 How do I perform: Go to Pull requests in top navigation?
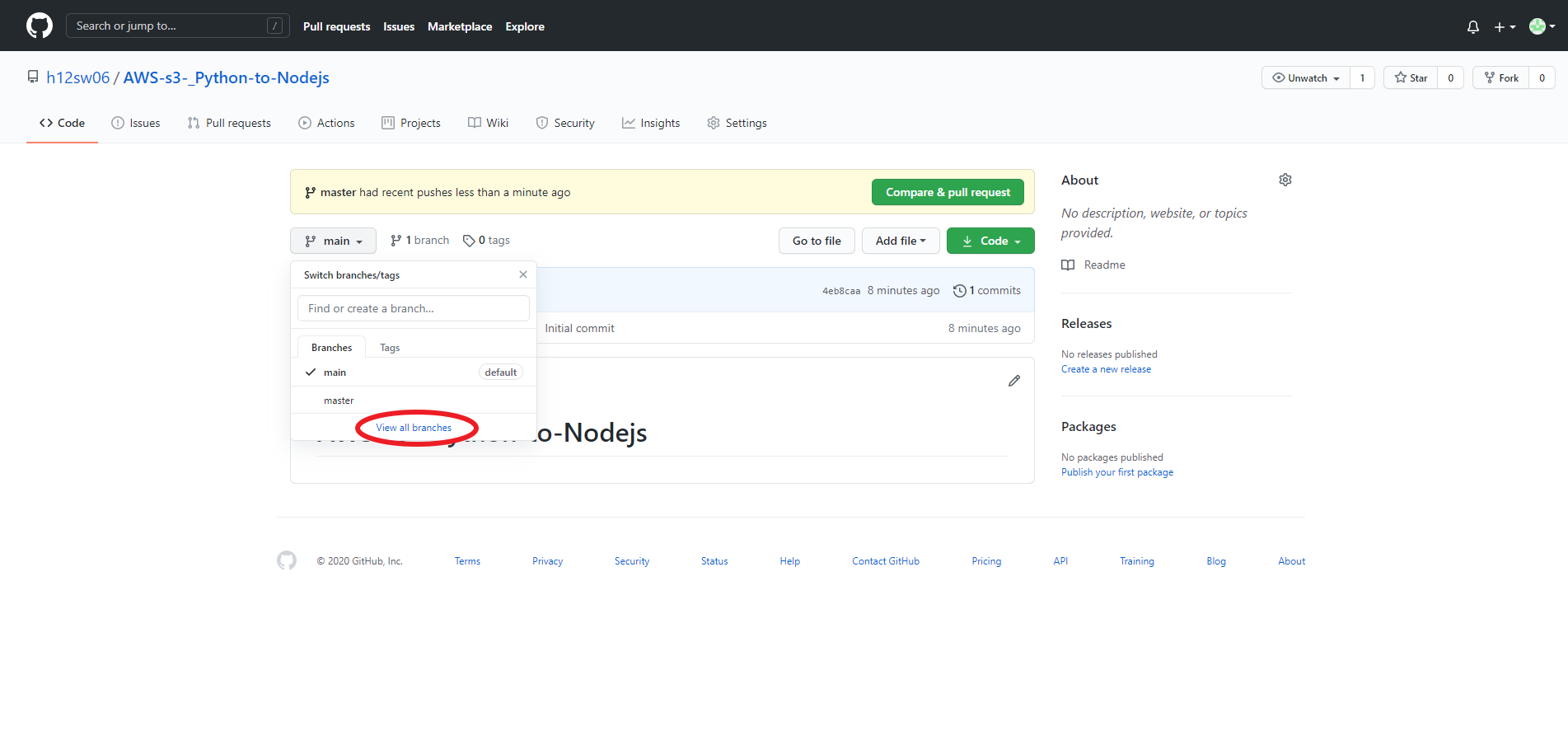pyautogui.click(x=336, y=26)
